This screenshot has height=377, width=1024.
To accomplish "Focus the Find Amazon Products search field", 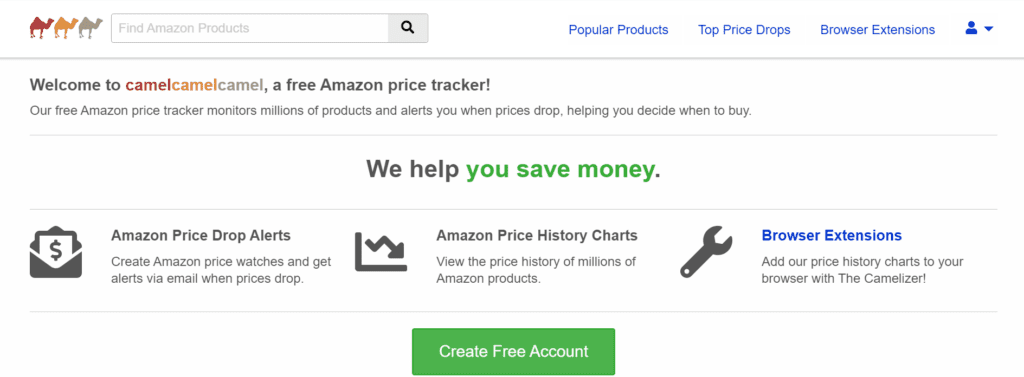I will pos(250,28).
